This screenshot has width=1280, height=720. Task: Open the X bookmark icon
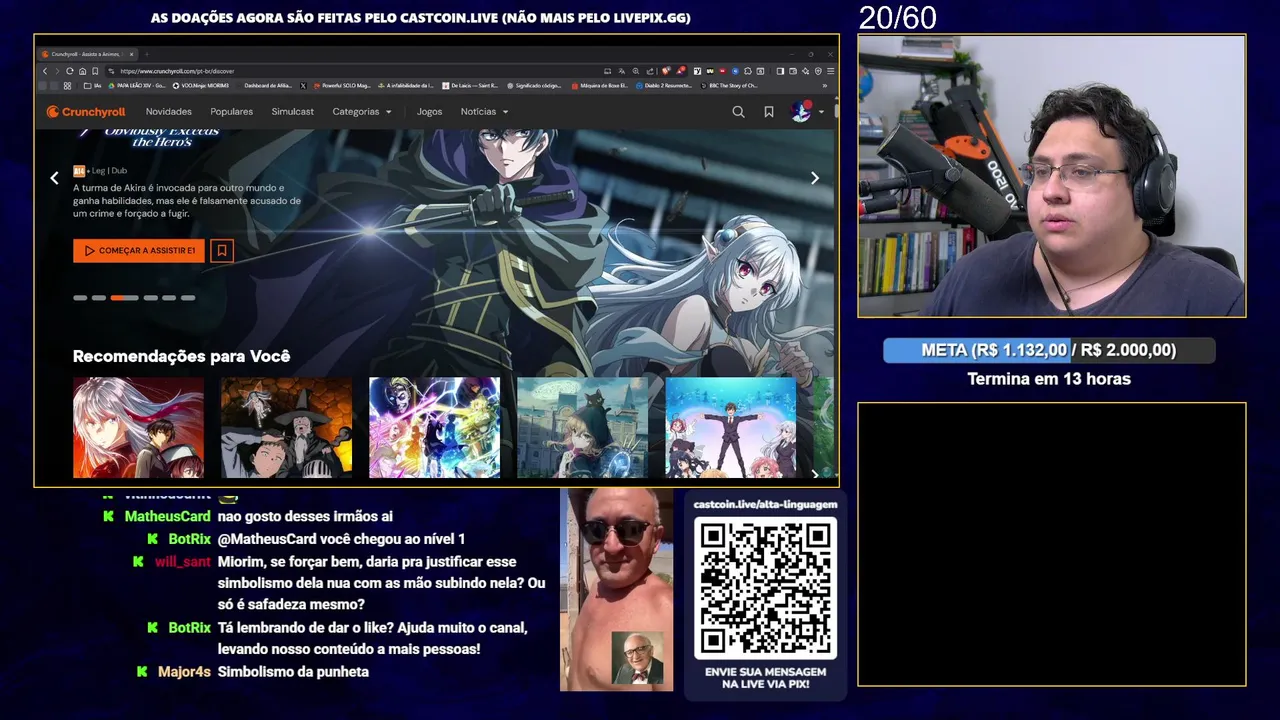pos(303,86)
